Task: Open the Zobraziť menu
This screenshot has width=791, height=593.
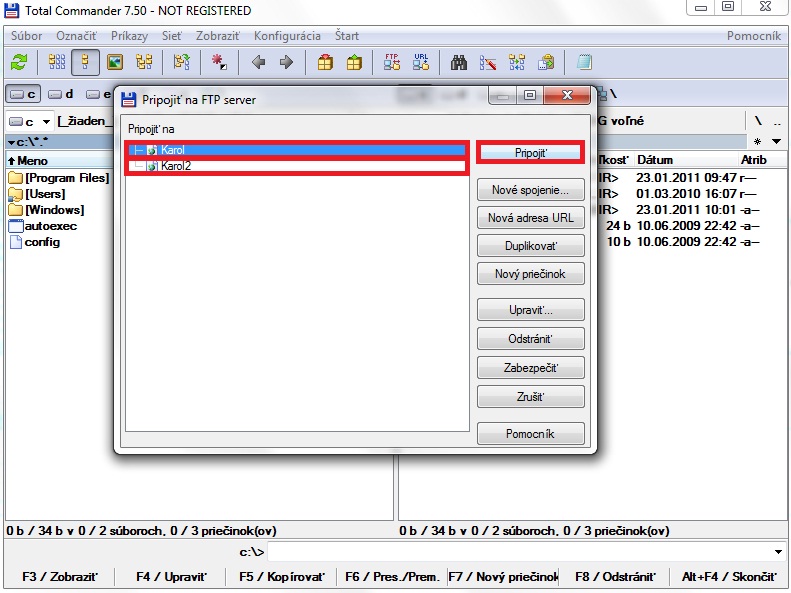Action: click(x=218, y=36)
